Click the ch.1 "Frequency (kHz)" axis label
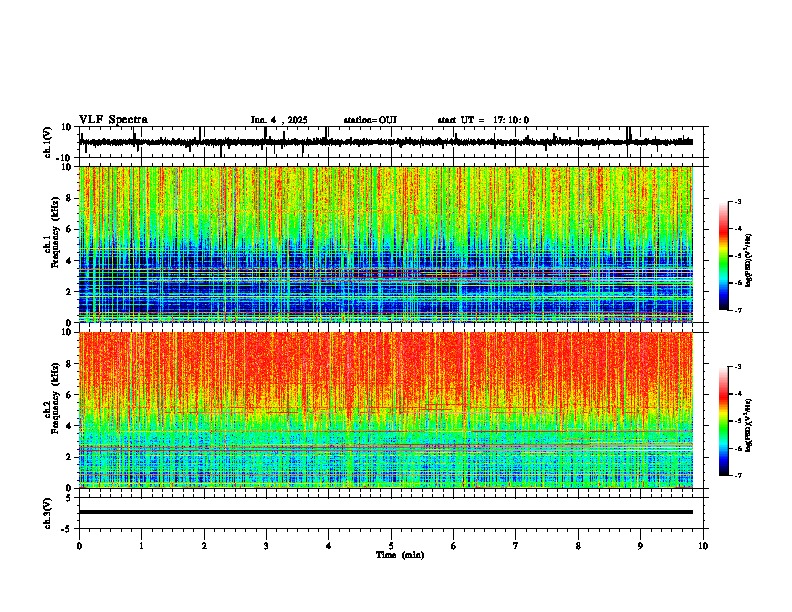Image resolution: width=792 pixels, height=612 pixels. coord(55,232)
